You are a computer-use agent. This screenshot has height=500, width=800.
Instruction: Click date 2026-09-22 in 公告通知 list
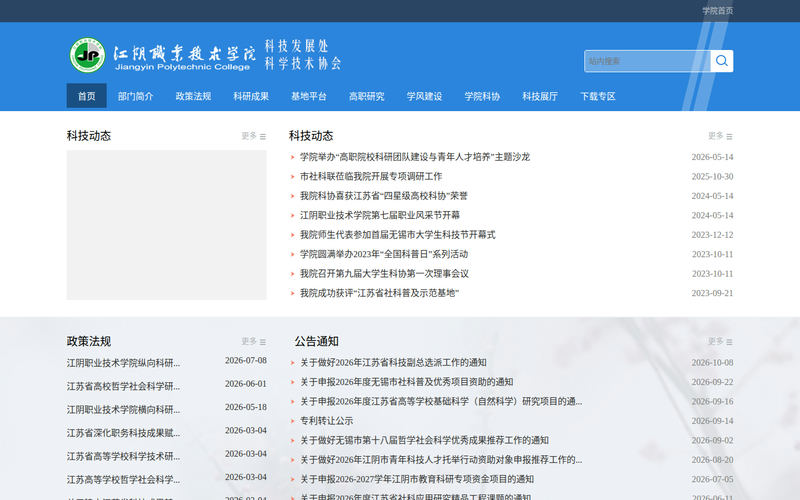click(712, 382)
